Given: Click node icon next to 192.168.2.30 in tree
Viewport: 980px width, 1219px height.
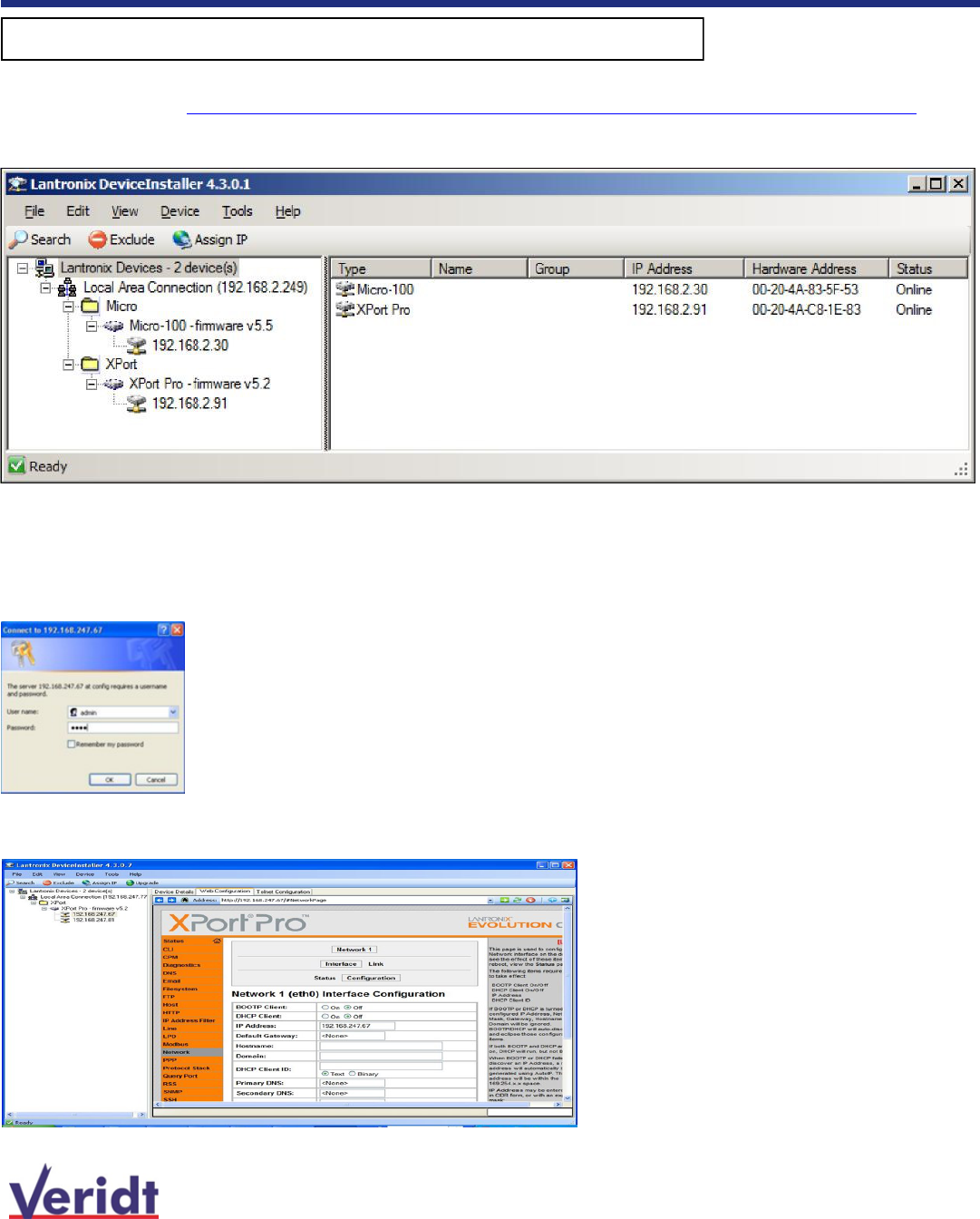Looking at the screenshot, I should coord(136,346).
